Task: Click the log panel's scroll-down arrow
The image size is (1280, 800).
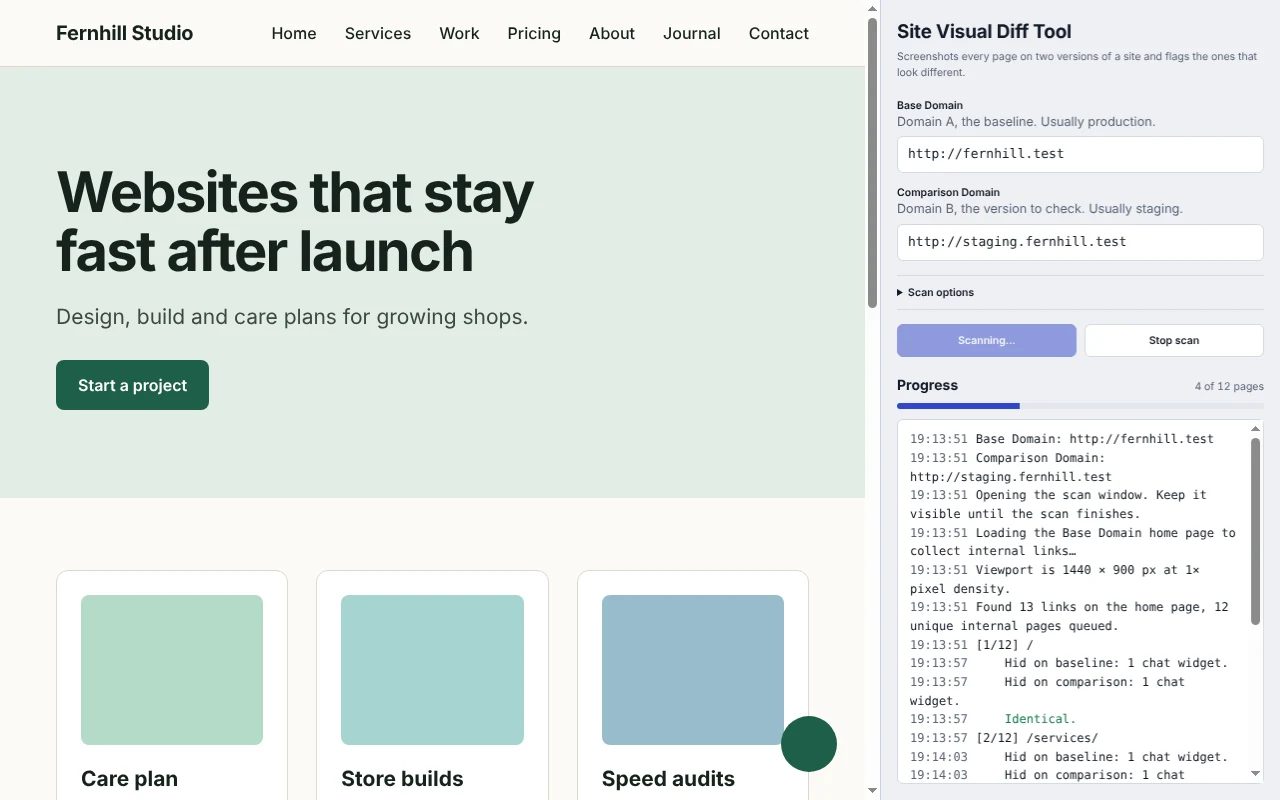Action: [x=1256, y=774]
